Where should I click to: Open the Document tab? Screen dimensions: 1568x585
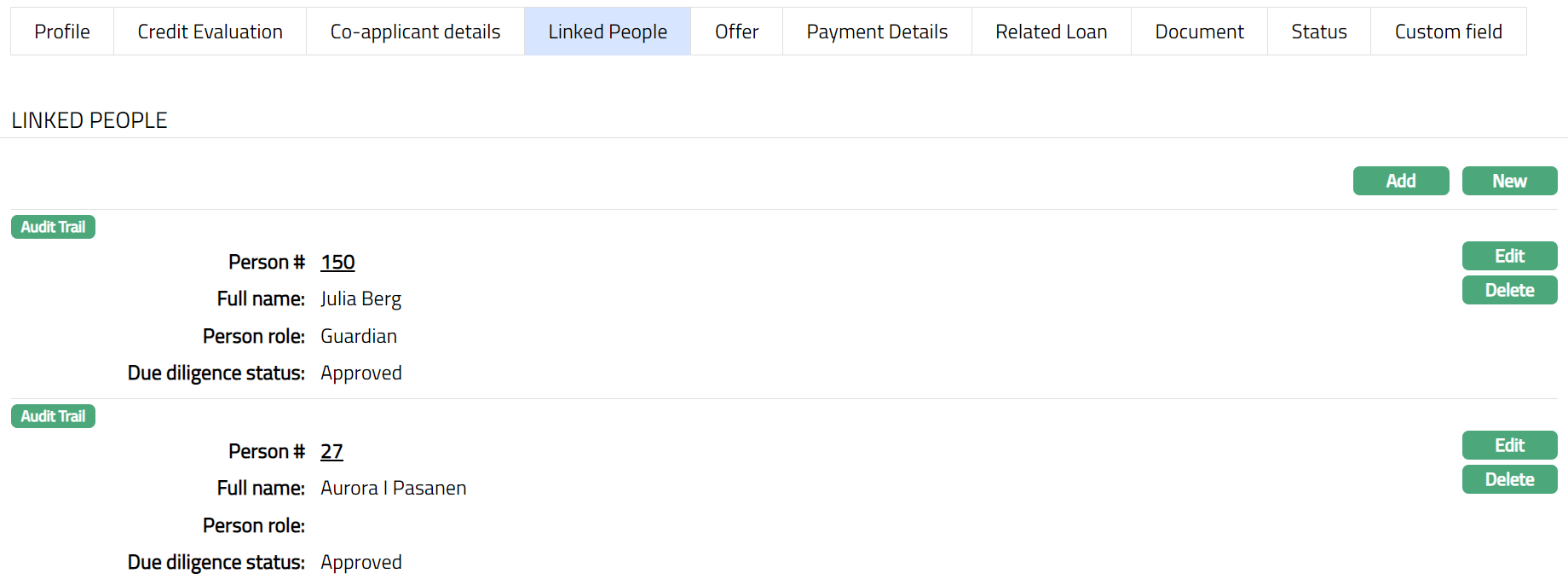point(1199,32)
